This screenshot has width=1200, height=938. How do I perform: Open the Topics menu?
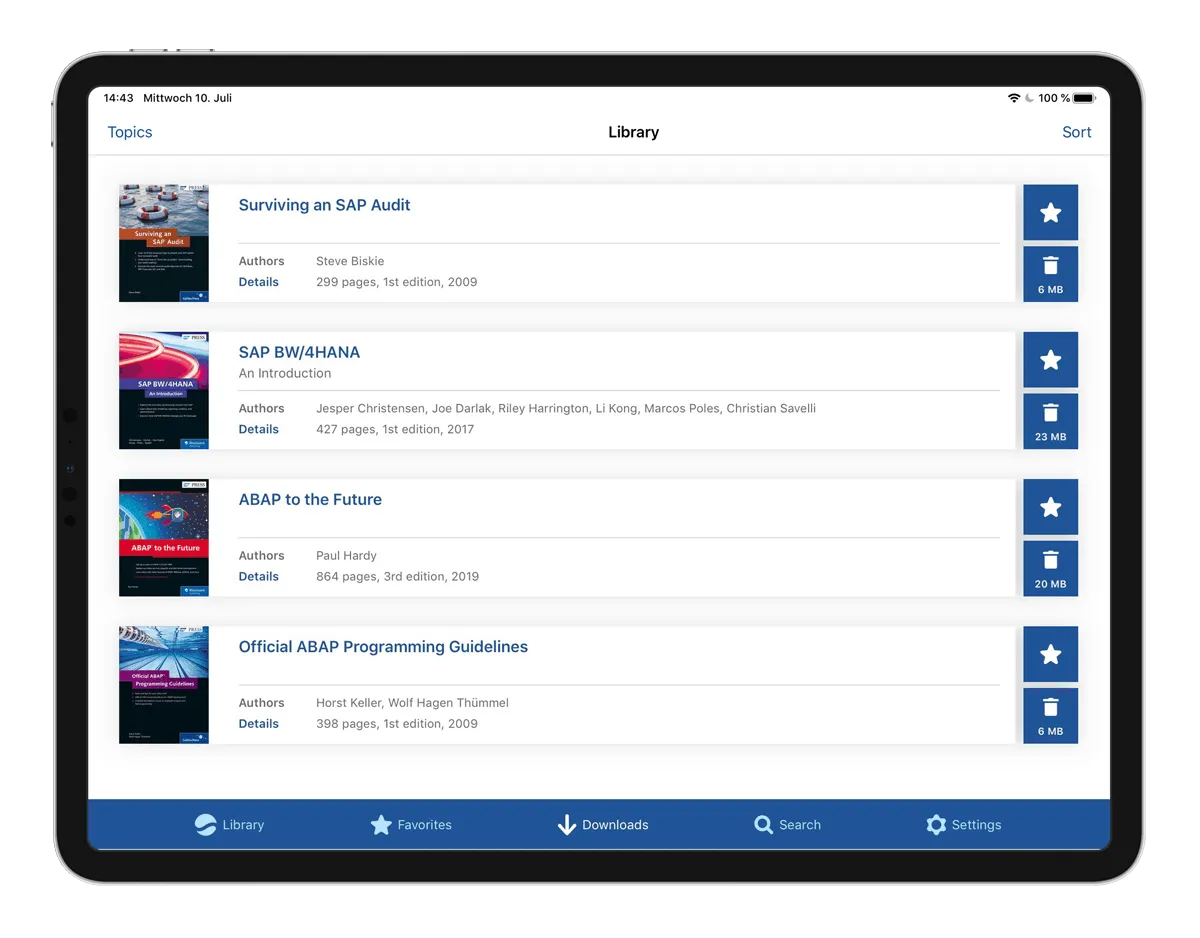pyautogui.click(x=130, y=132)
